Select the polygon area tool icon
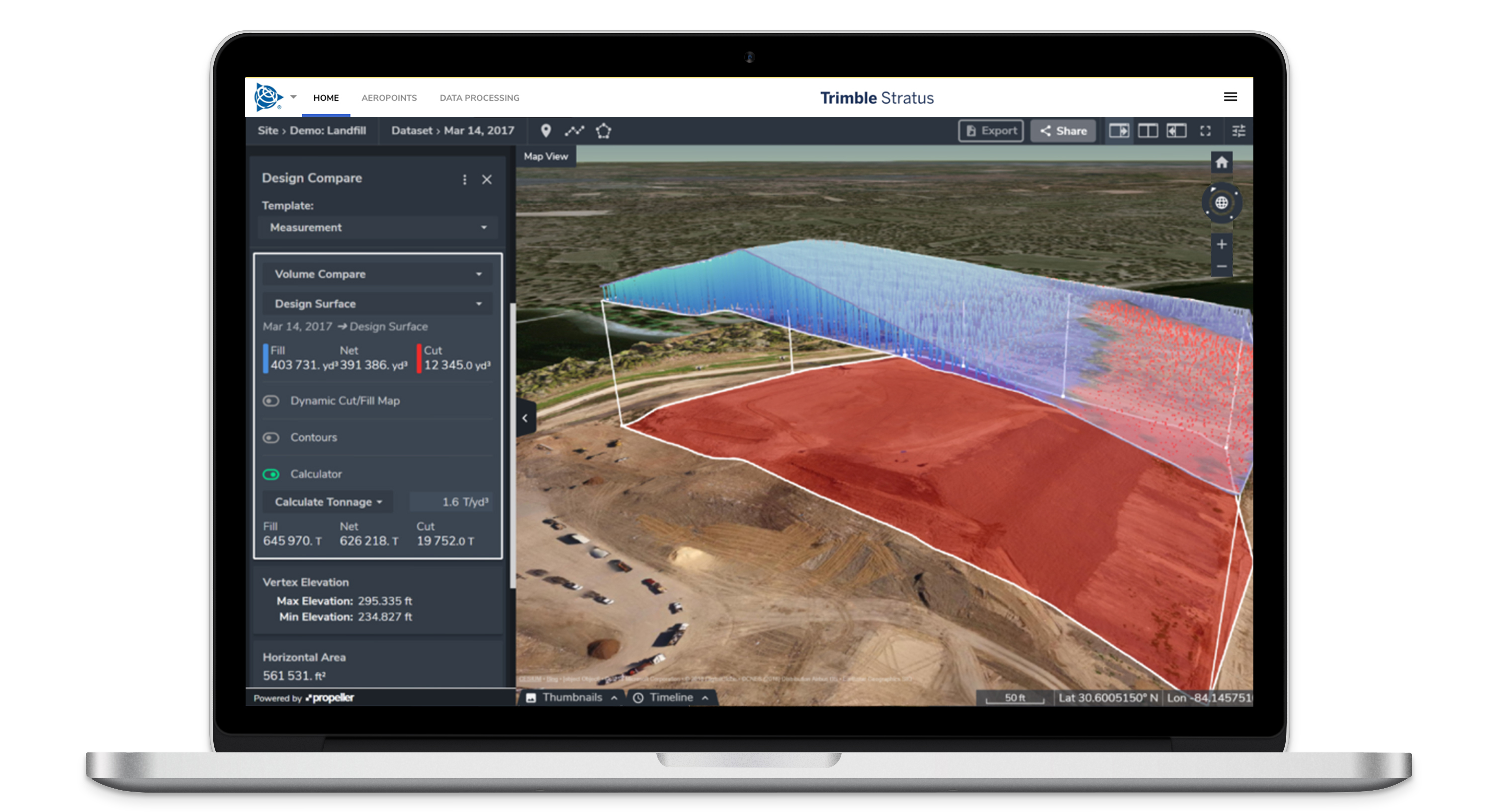 click(604, 131)
